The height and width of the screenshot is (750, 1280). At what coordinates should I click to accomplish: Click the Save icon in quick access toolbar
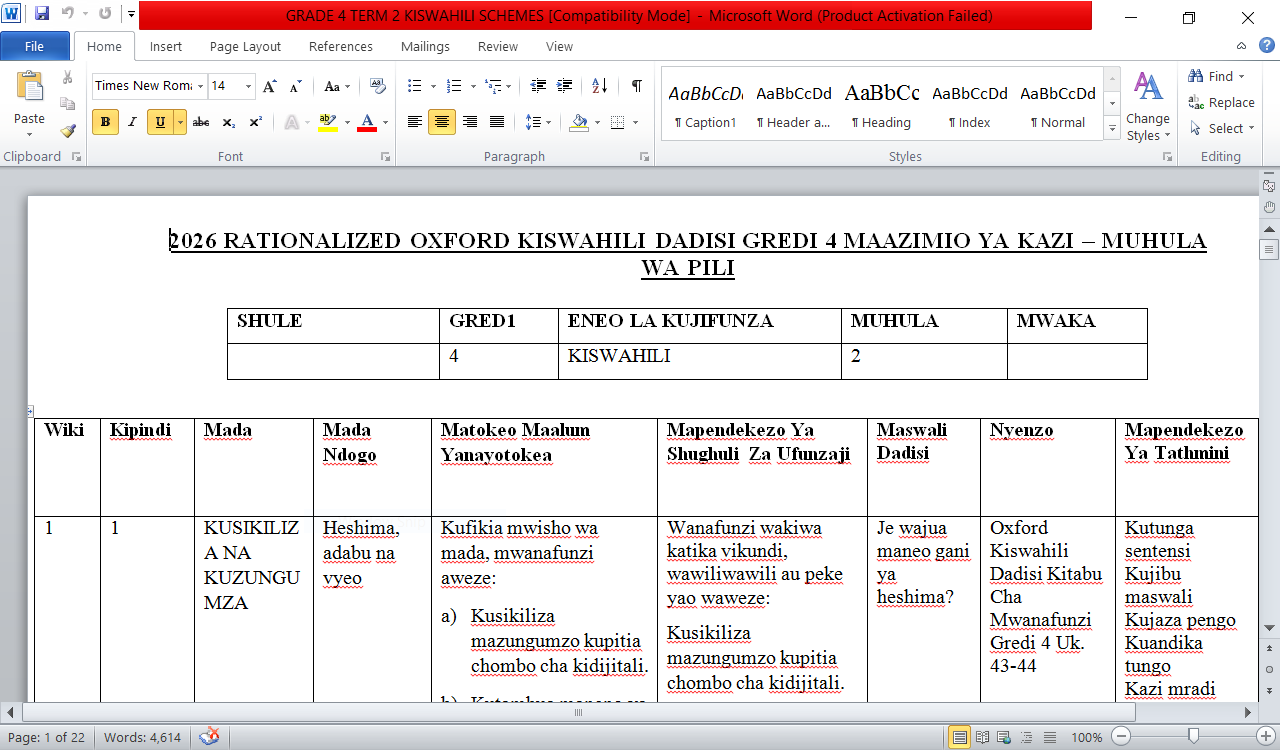42,15
